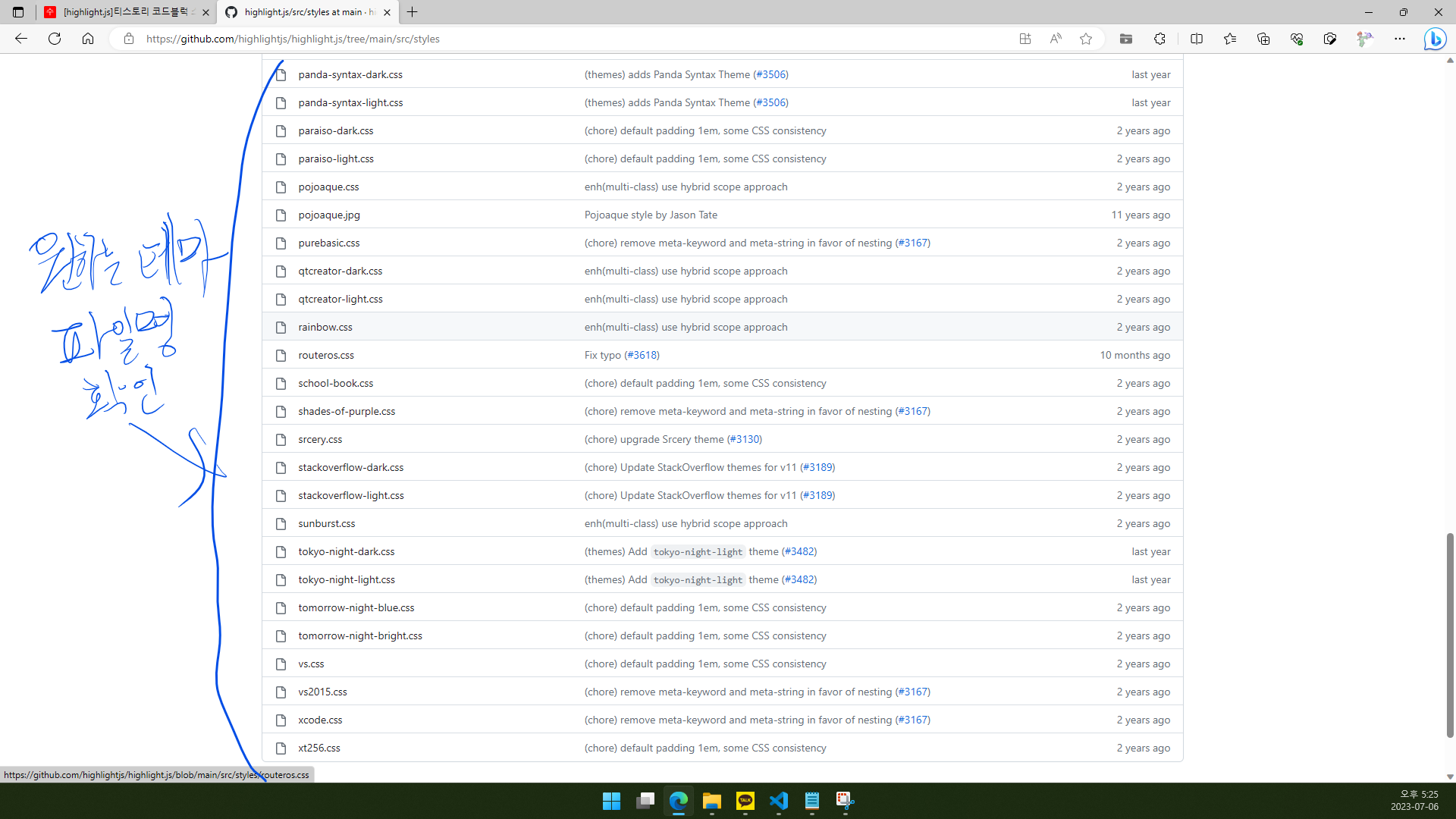Open xcode.css file

(320, 720)
